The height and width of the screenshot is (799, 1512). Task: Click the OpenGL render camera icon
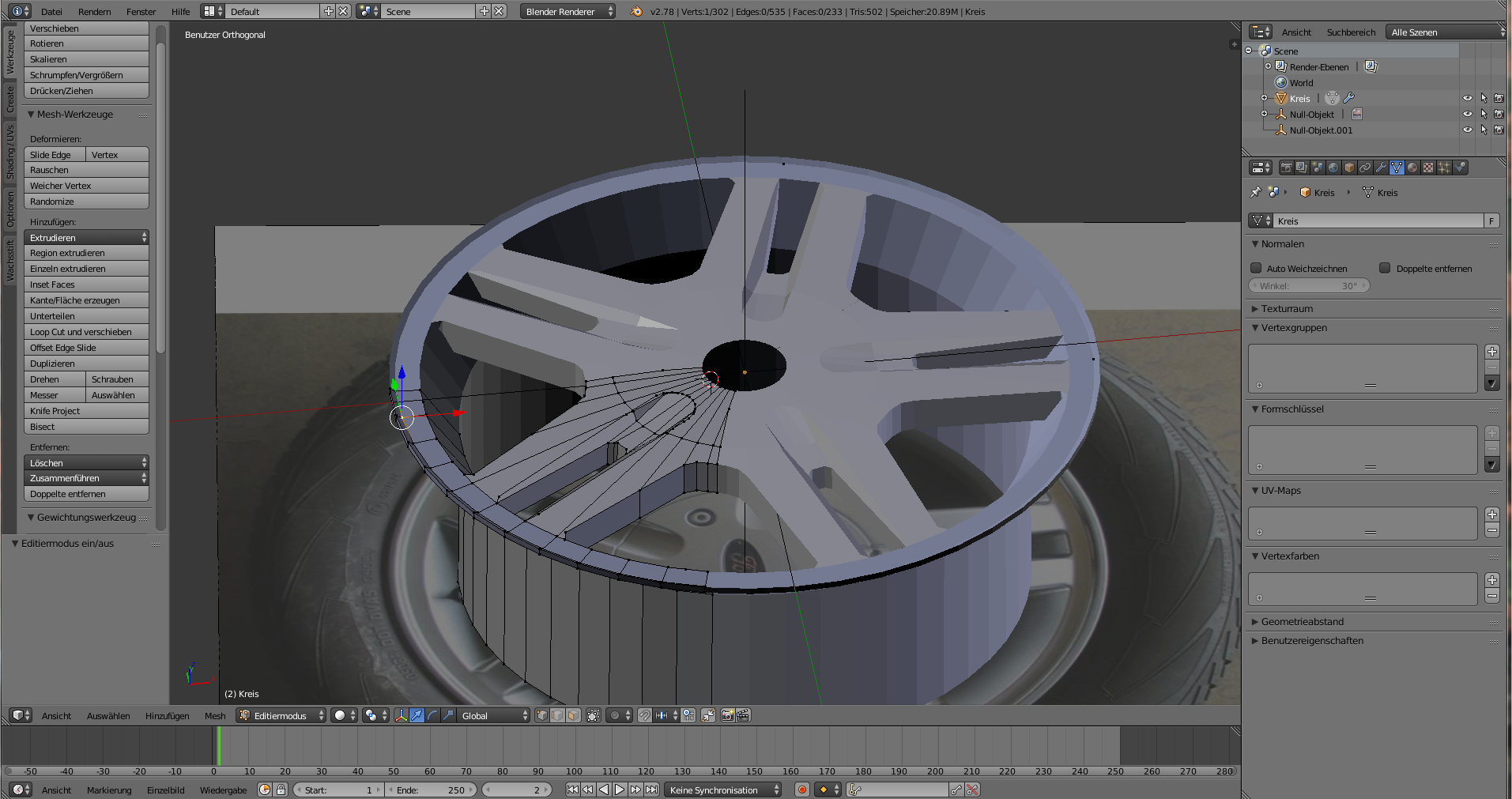[727, 715]
